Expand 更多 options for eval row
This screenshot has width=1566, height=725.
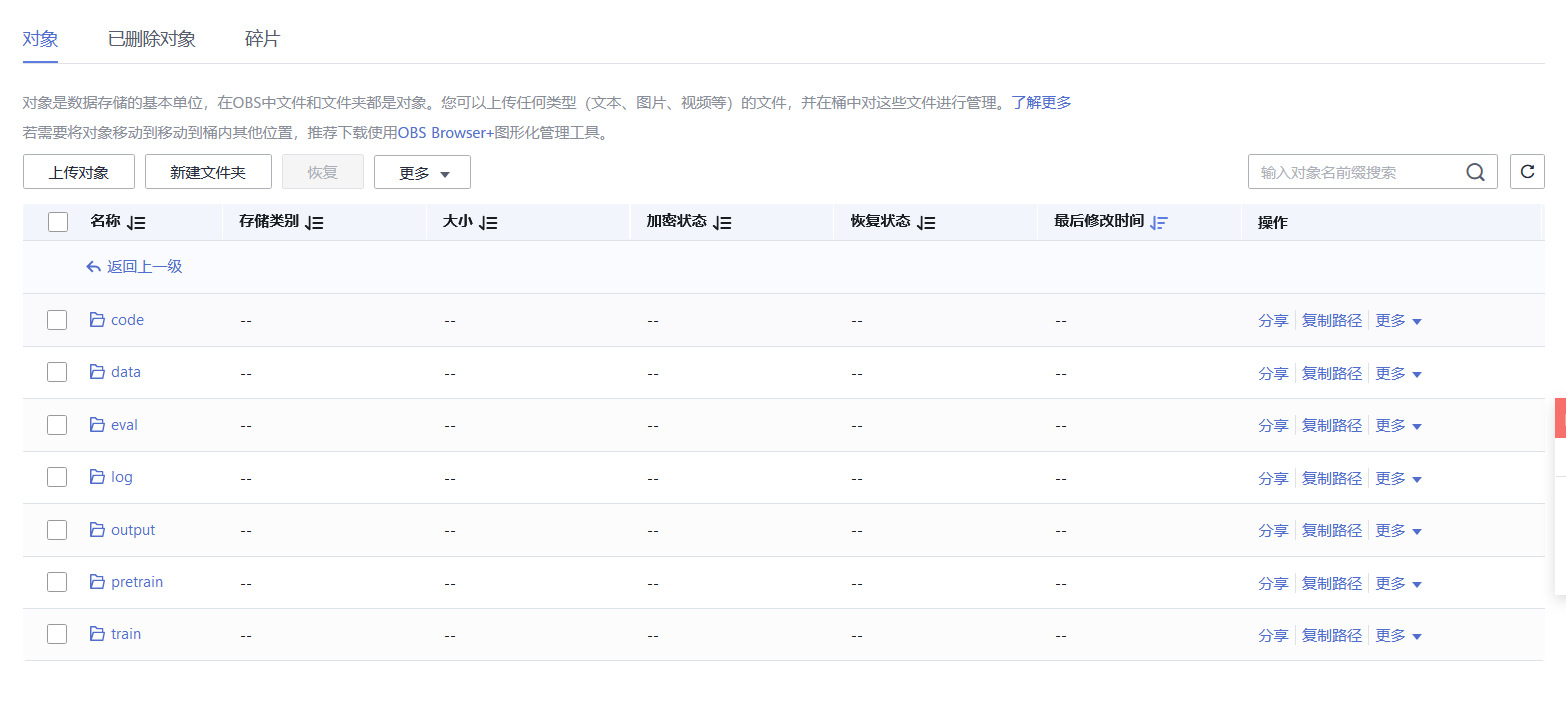(1399, 426)
